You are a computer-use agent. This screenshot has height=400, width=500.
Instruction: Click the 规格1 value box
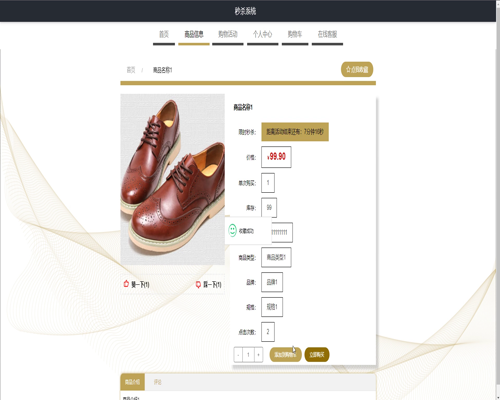pos(272,307)
